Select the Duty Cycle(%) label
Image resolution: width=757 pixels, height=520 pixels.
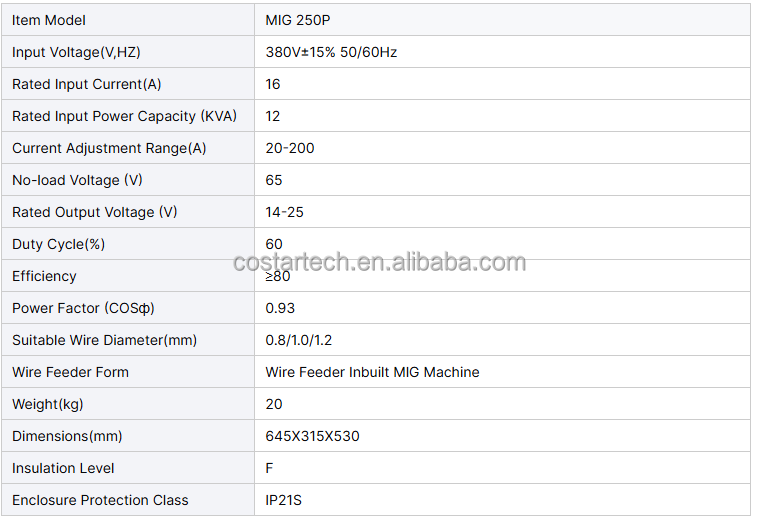click(59, 244)
